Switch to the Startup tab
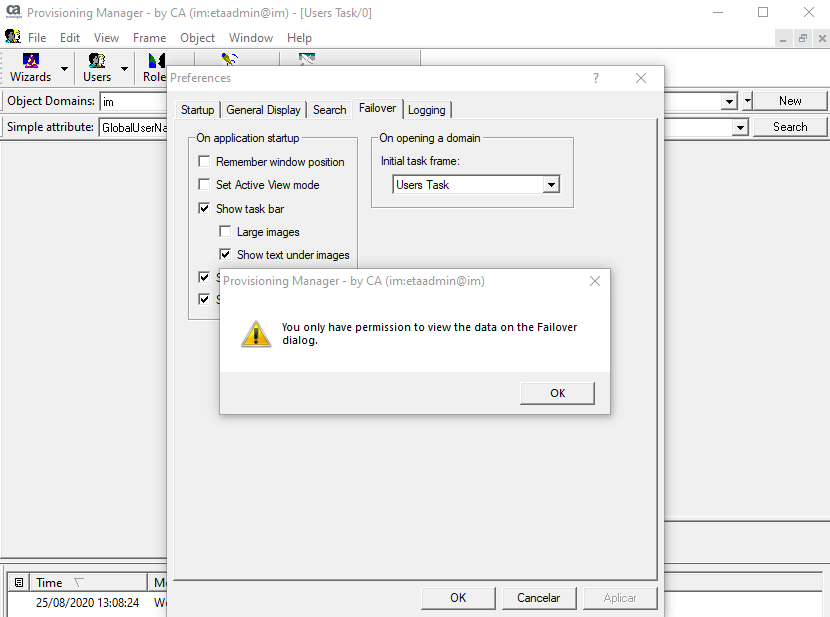Screen dimensions: 830x617 click(x=197, y=110)
